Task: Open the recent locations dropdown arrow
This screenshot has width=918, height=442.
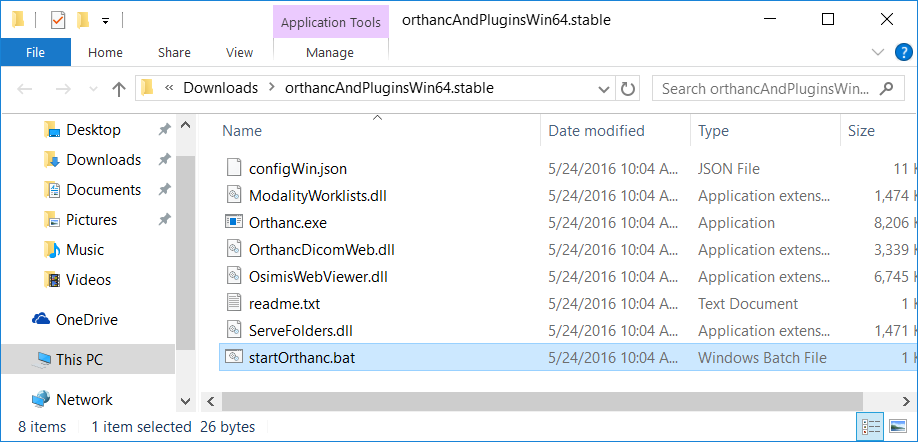Action: [x=93, y=90]
